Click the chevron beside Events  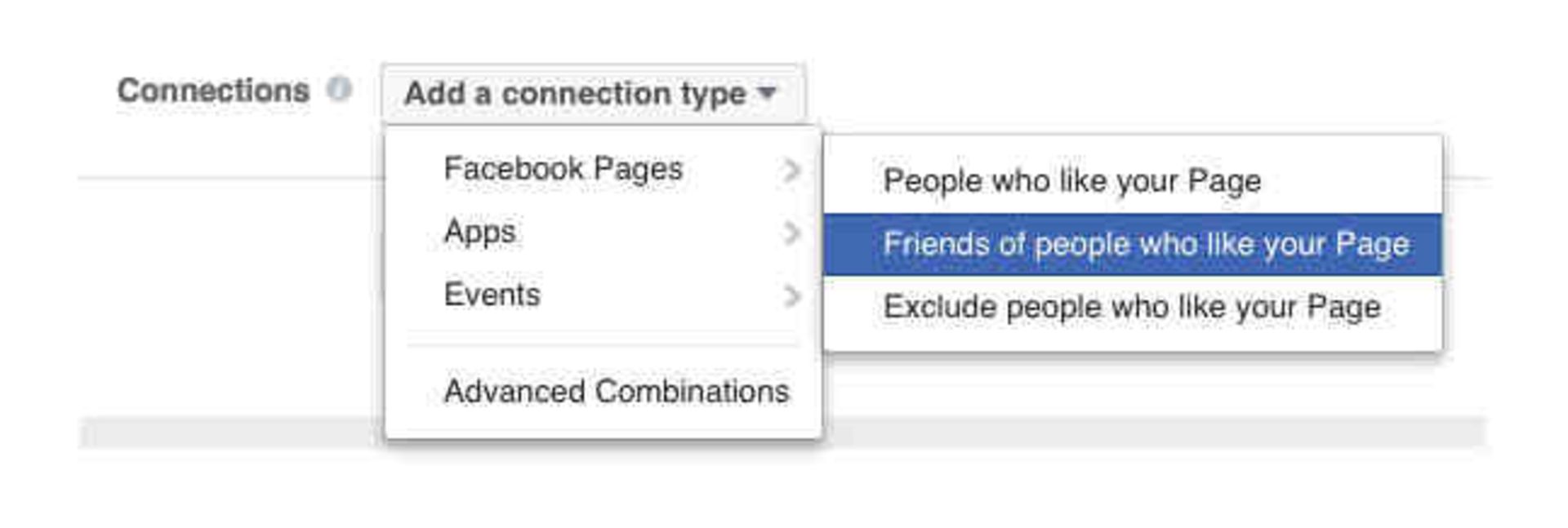pos(791,295)
